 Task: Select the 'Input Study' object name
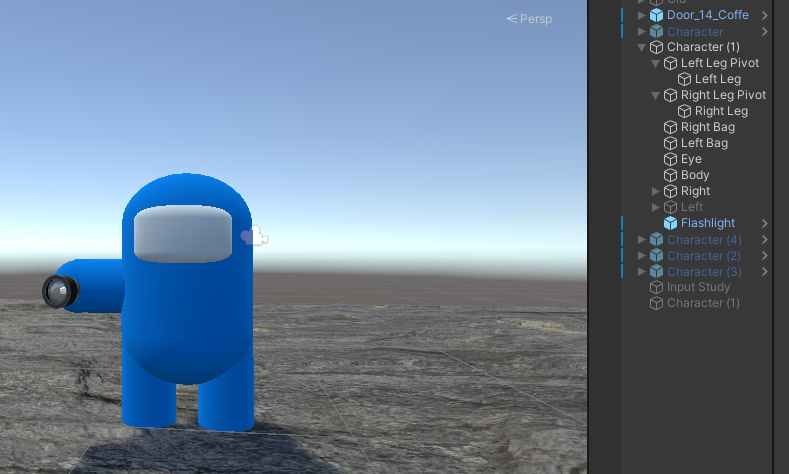(698, 287)
